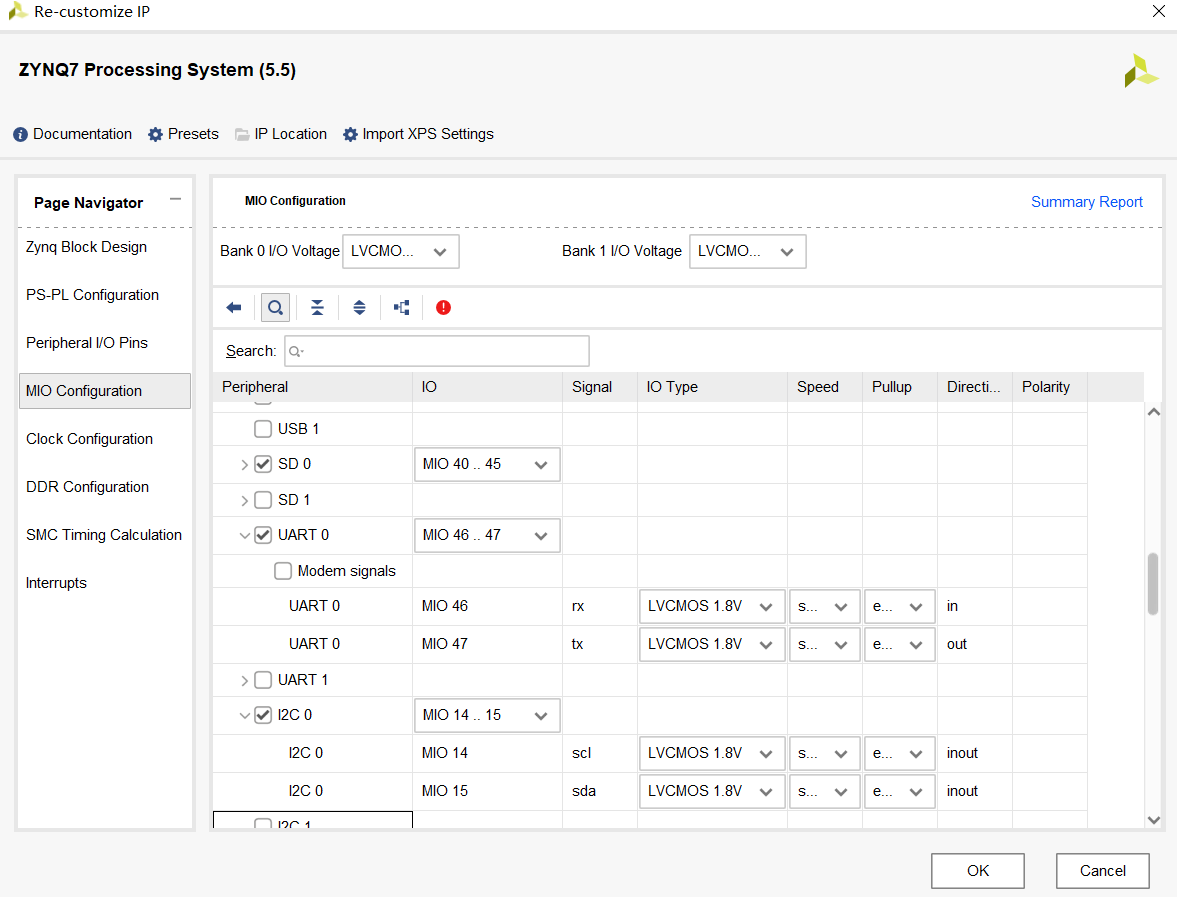Open the IP Location option
This screenshot has height=897, width=1177.
click(290, 133)
